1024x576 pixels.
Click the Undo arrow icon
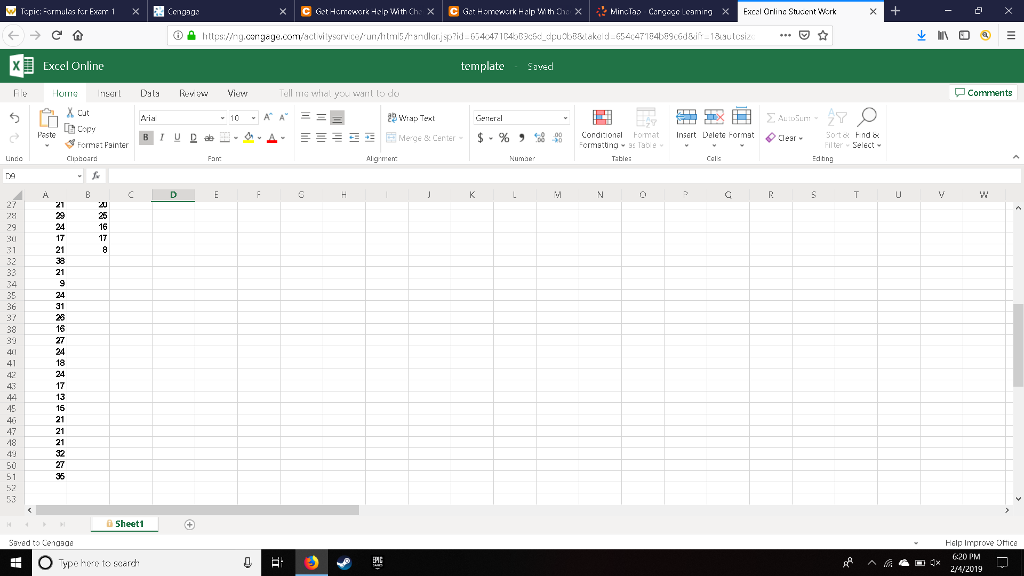coord(14,118)
